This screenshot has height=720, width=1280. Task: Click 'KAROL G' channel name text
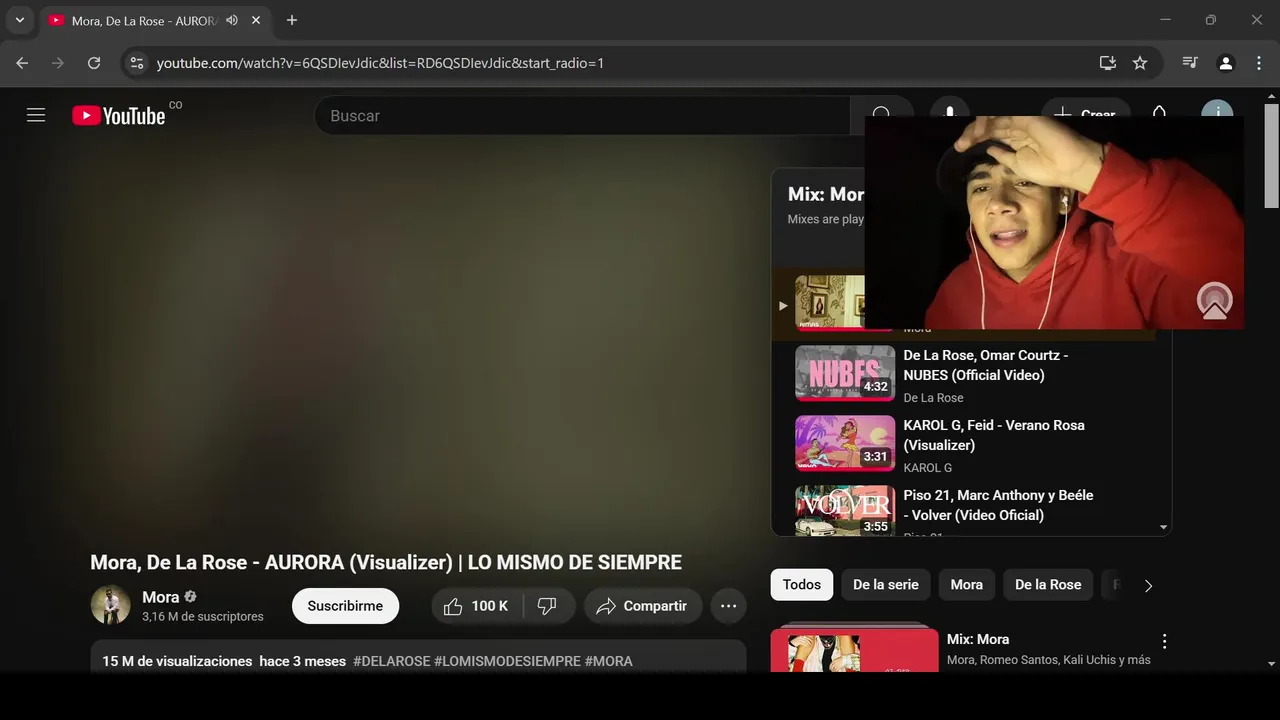pos(927,468)
